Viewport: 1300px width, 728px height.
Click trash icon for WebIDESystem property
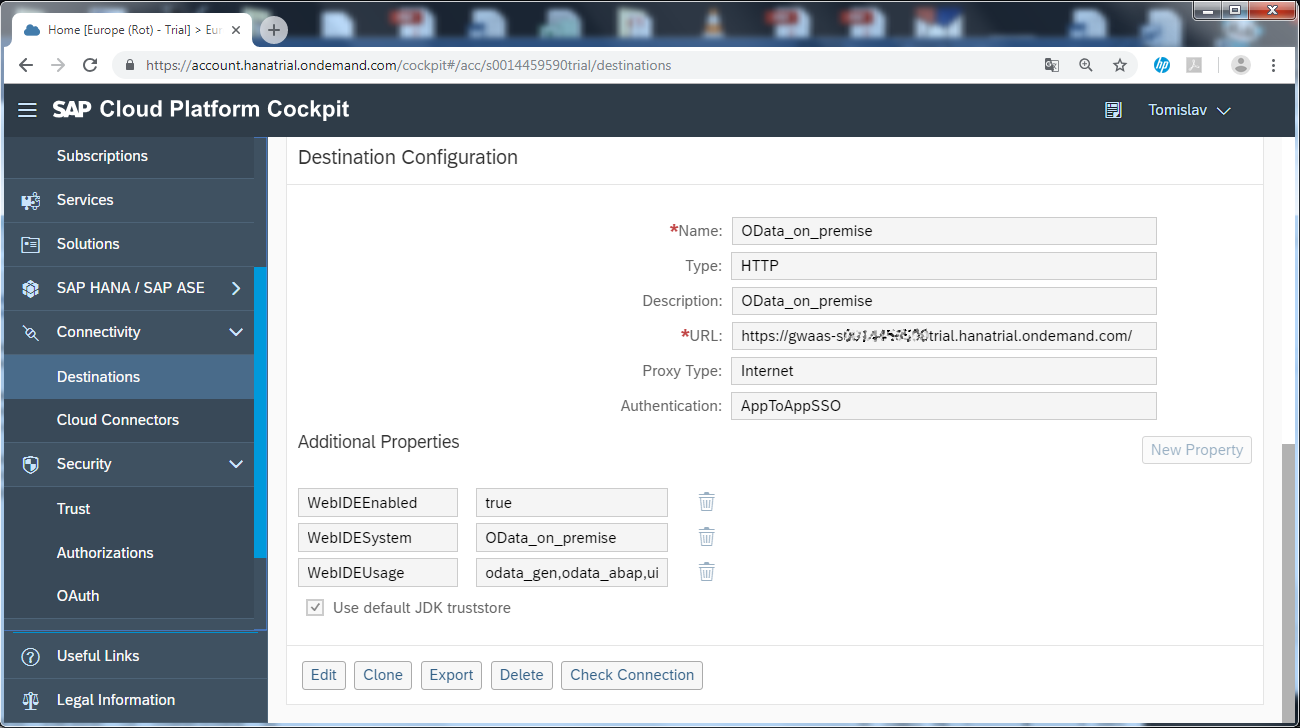pos(706,537)
